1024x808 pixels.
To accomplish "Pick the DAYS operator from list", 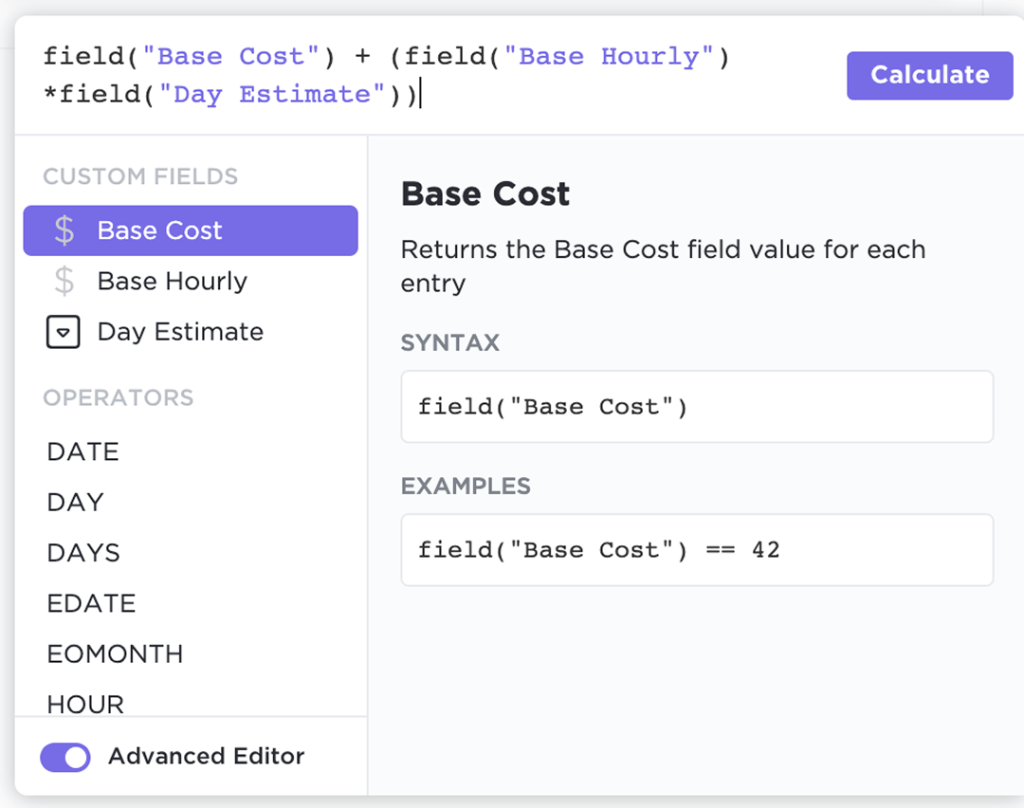I will [x=83, y=553].
